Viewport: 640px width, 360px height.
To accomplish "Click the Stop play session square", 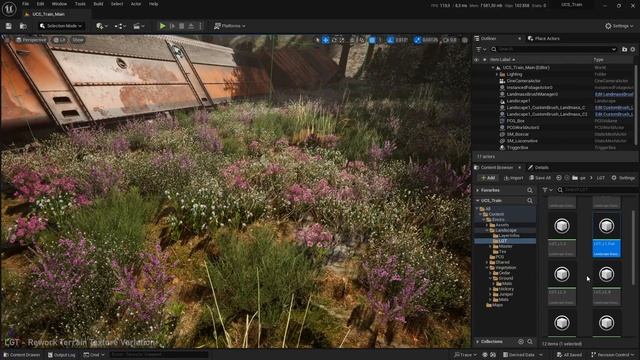I will pos(182,26).
